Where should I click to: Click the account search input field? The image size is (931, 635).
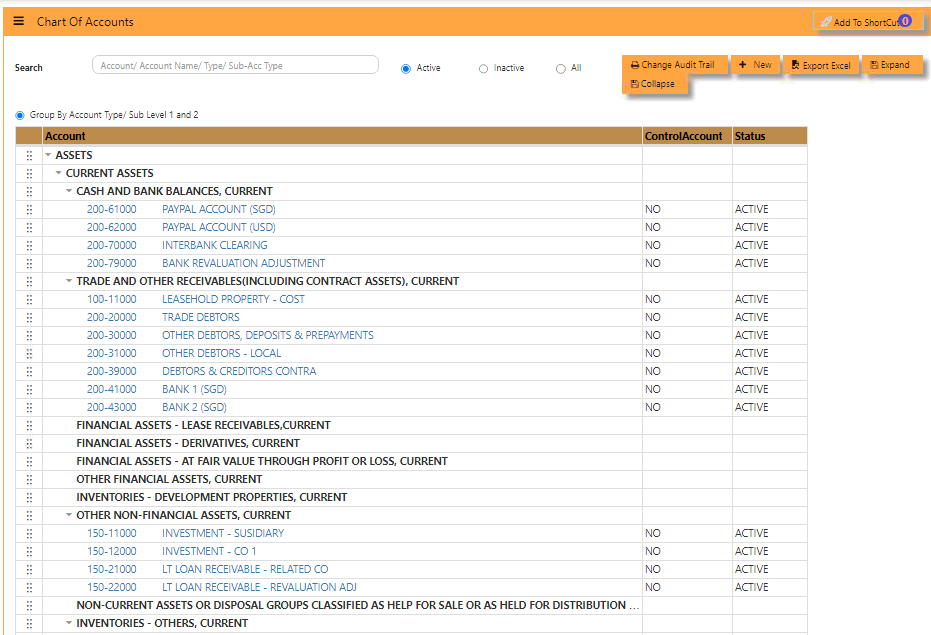235,65
